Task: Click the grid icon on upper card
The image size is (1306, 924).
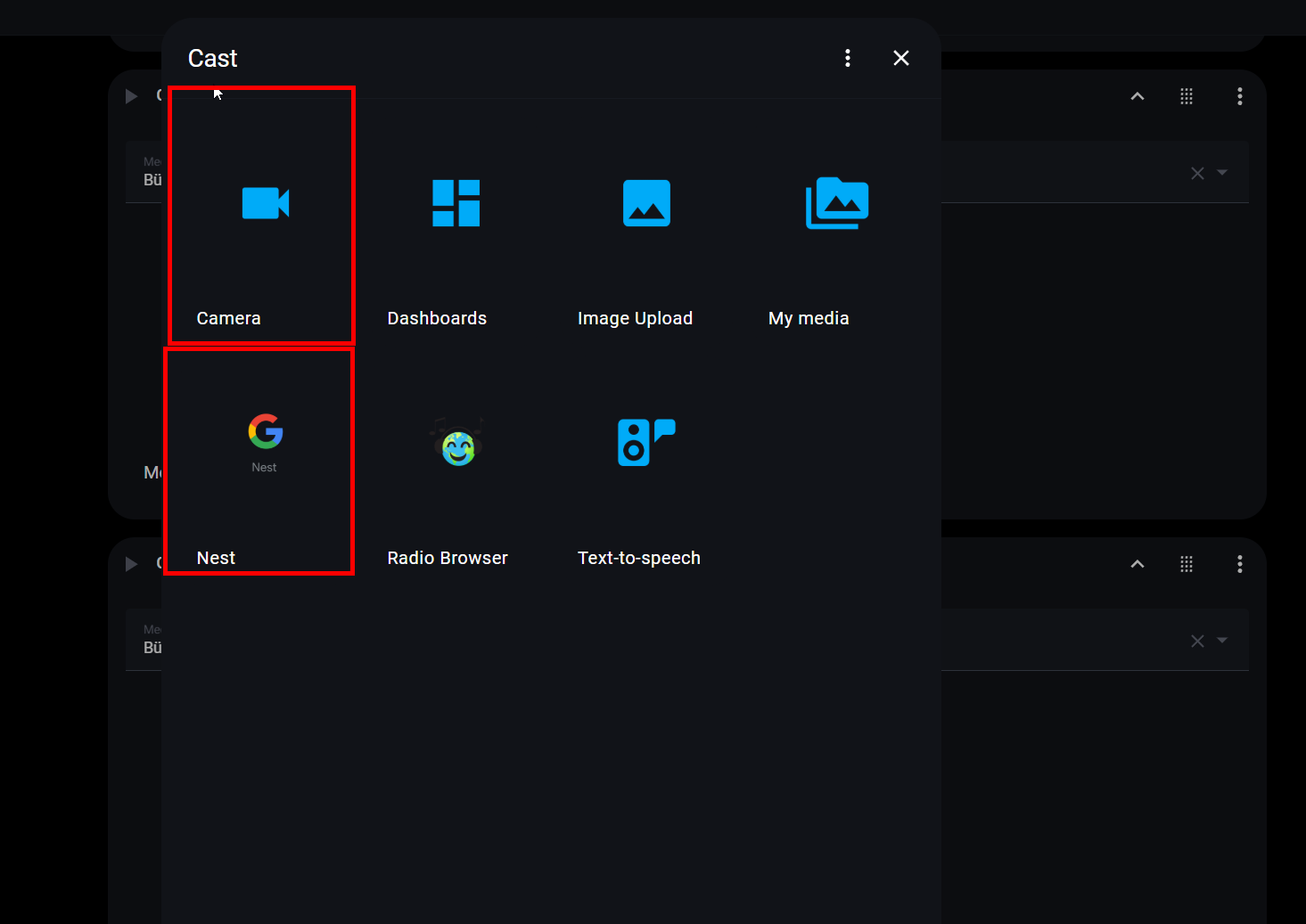Action: pos(1186,96)
